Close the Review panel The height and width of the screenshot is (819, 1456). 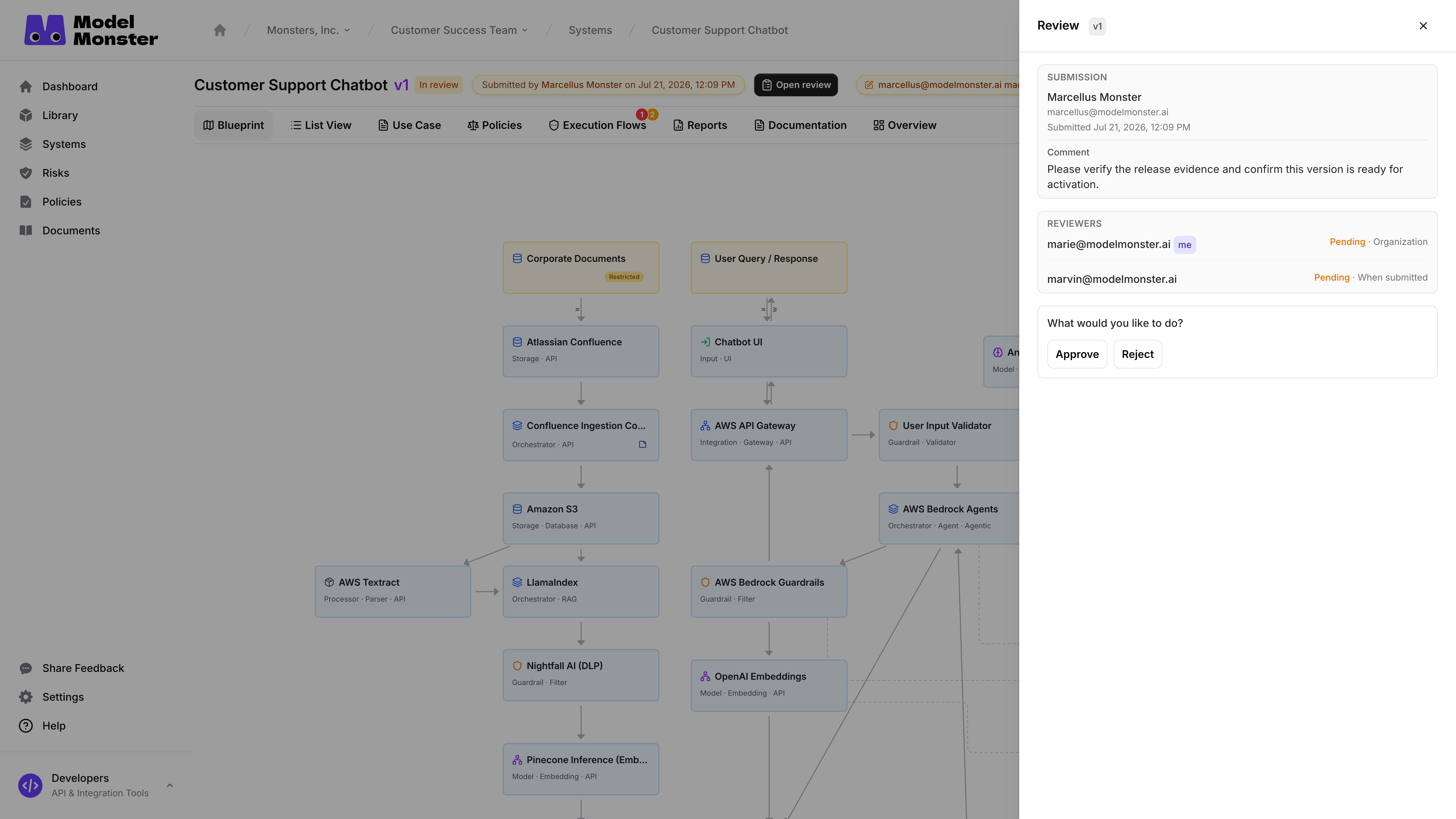point(1423,26)
